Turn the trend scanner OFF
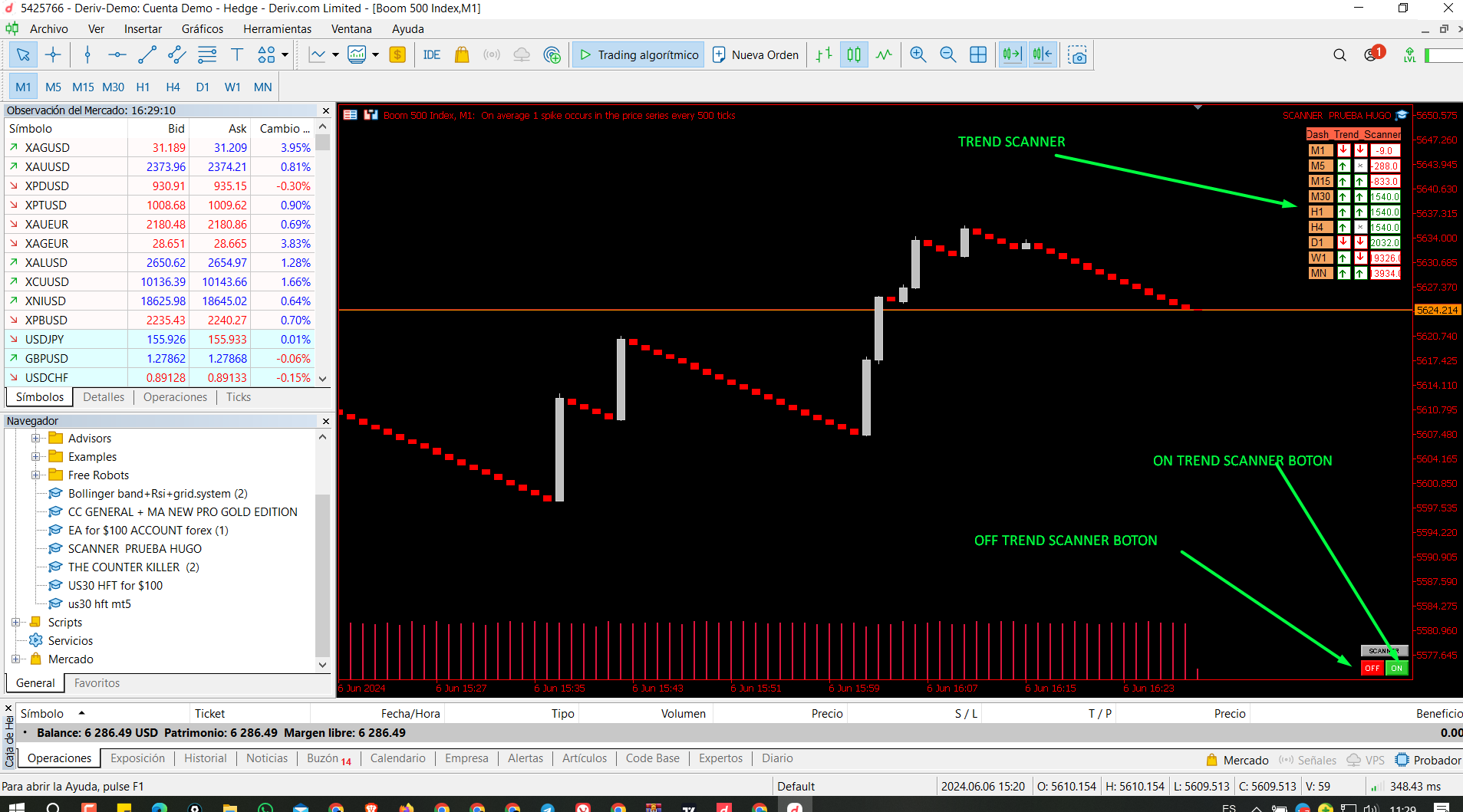 1372,669
